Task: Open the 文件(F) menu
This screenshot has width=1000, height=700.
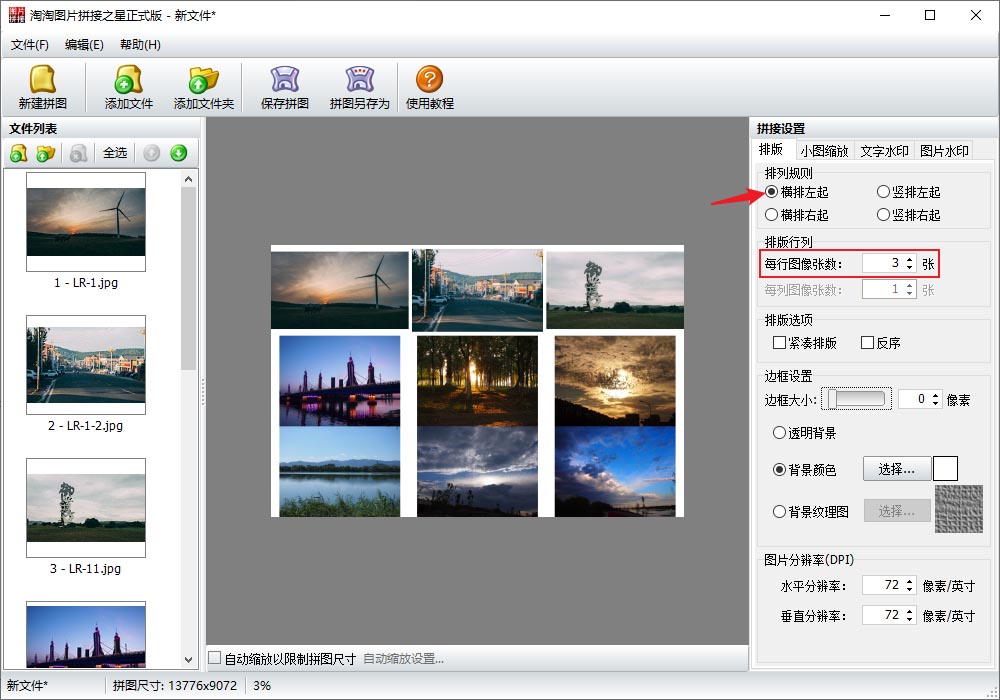Action: pyautogui.click(x=29, y=45)
